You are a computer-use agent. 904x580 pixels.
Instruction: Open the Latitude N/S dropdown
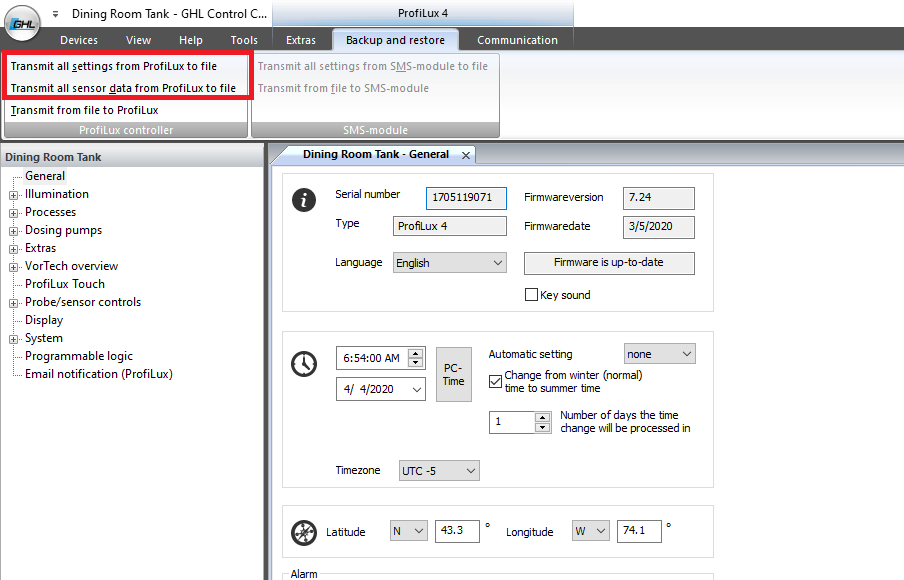point(409,531)
